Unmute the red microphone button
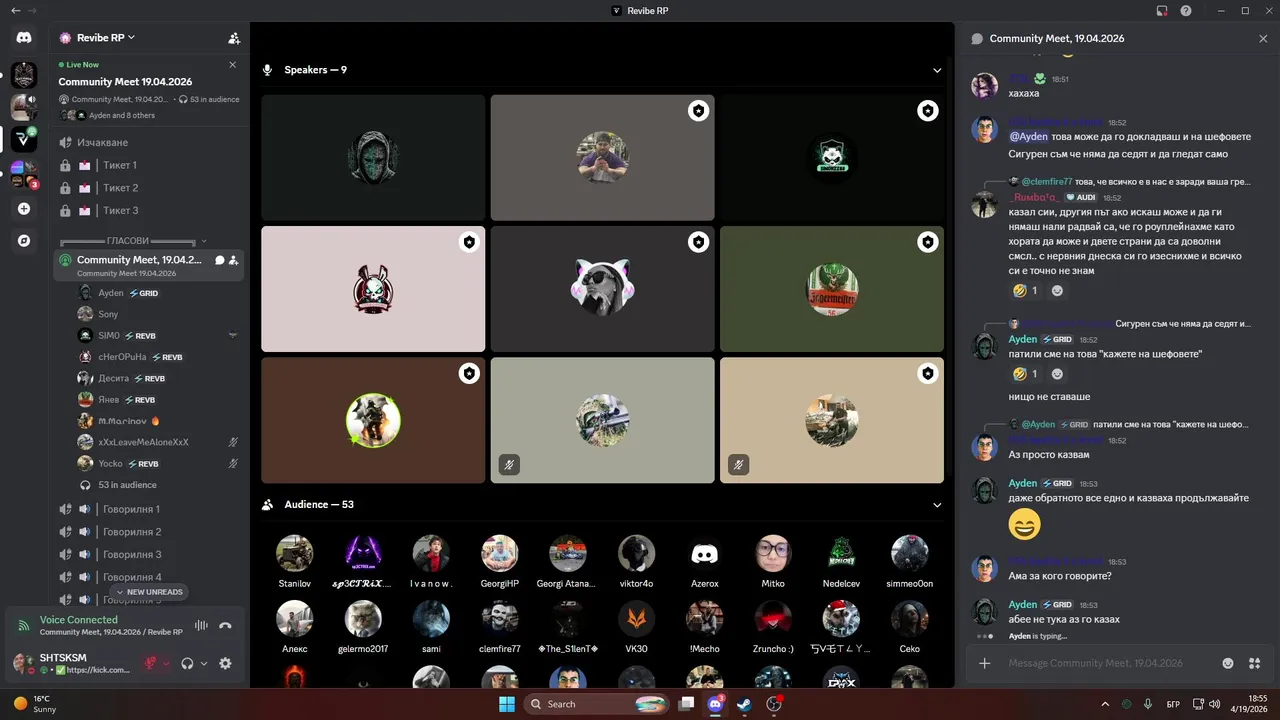 [x=150, y=663]
